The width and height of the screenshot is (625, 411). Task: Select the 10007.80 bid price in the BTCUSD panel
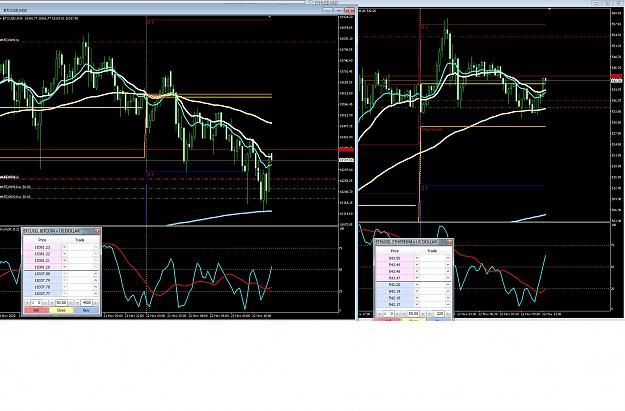[x=43, y=274]
